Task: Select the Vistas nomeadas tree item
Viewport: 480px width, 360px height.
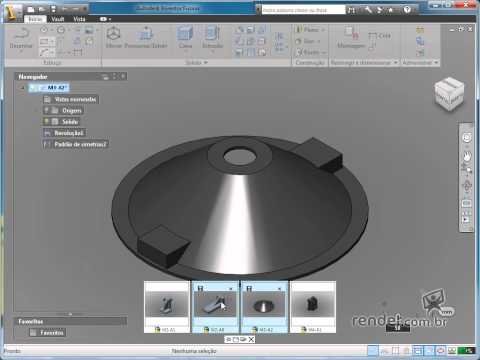Action: (71, 99)
